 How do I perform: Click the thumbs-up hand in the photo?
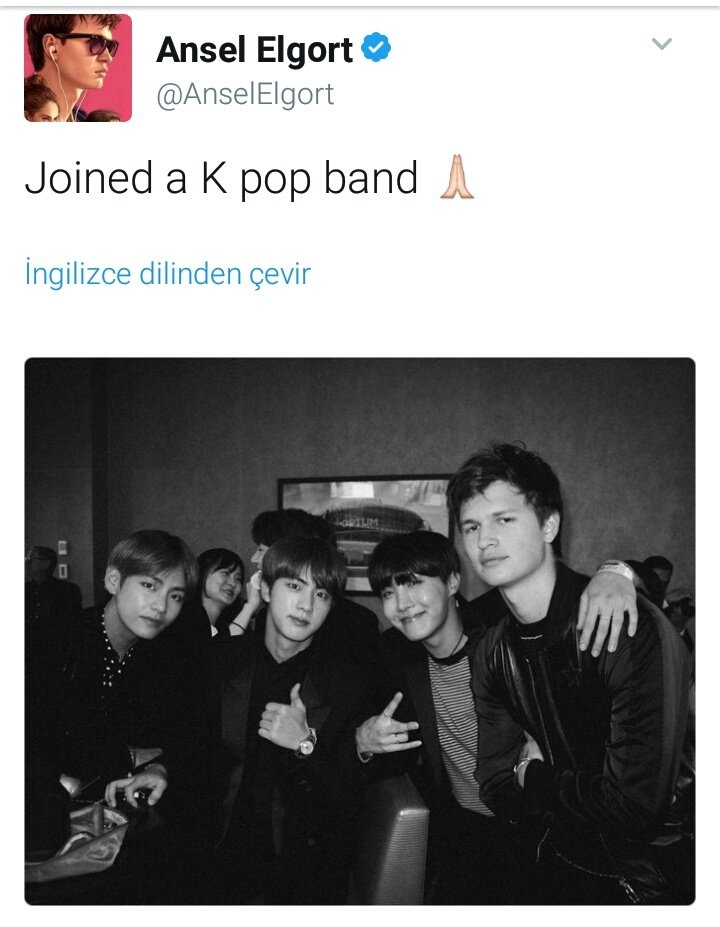coord(285,716)
